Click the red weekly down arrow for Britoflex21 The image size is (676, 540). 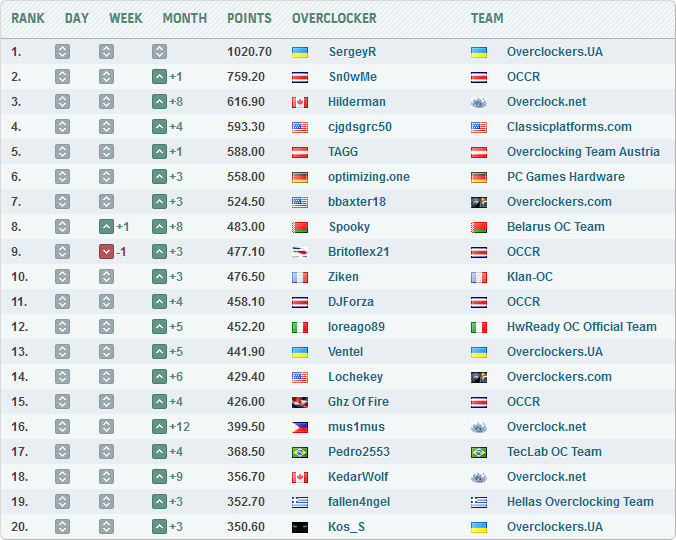pos(106,252)
